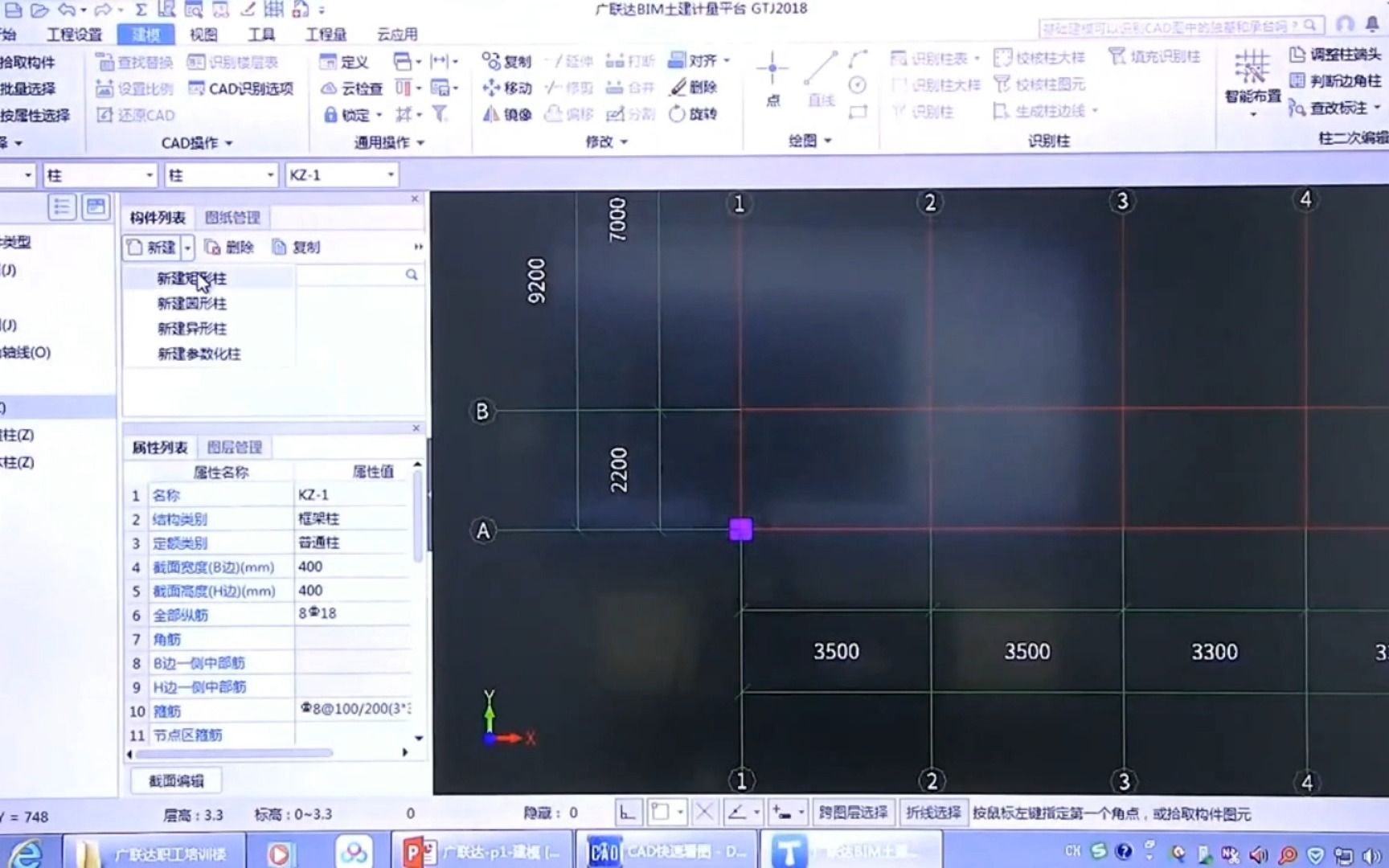This screenshot has width=1389, height=868.
Task: Open the 云应用 ribbon tab
Action: 397,35
